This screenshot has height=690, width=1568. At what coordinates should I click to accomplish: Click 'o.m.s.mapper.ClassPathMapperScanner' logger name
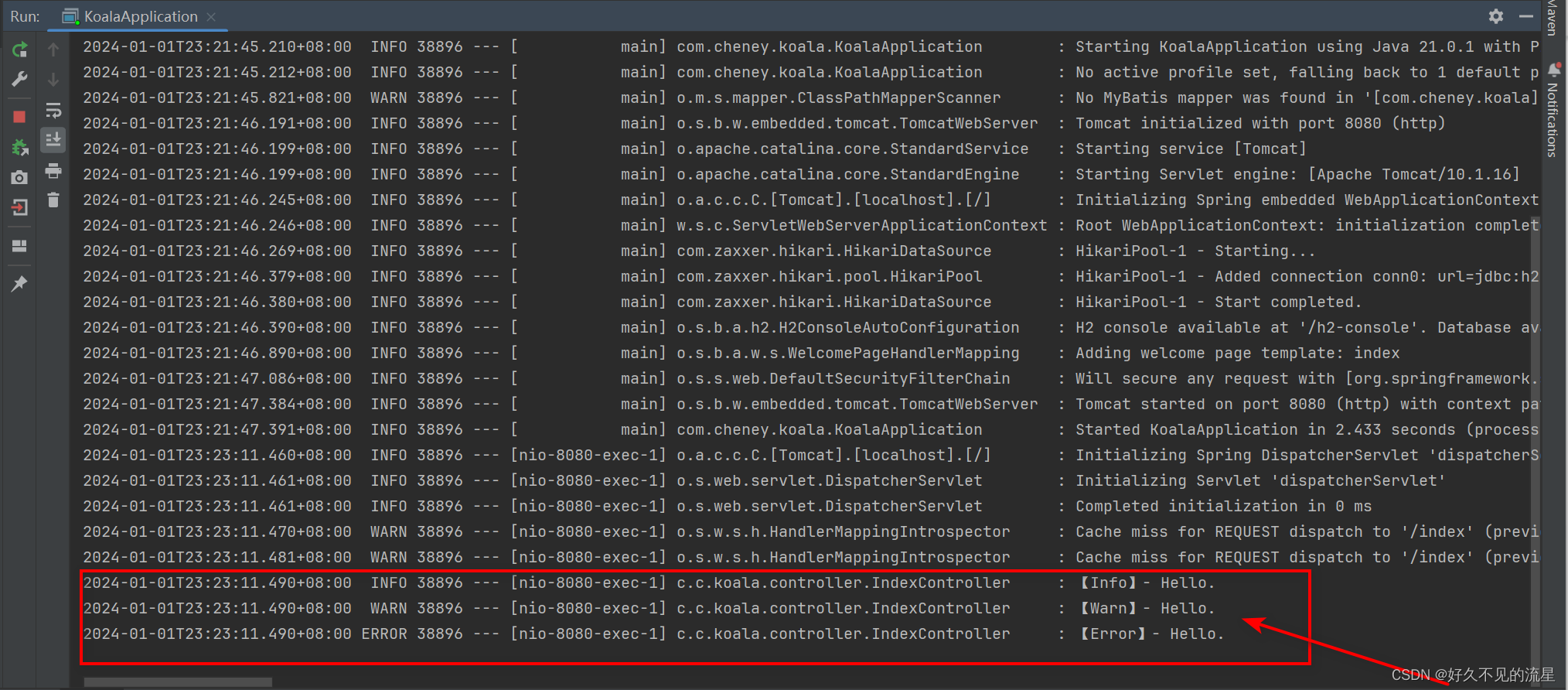point(839,97)
